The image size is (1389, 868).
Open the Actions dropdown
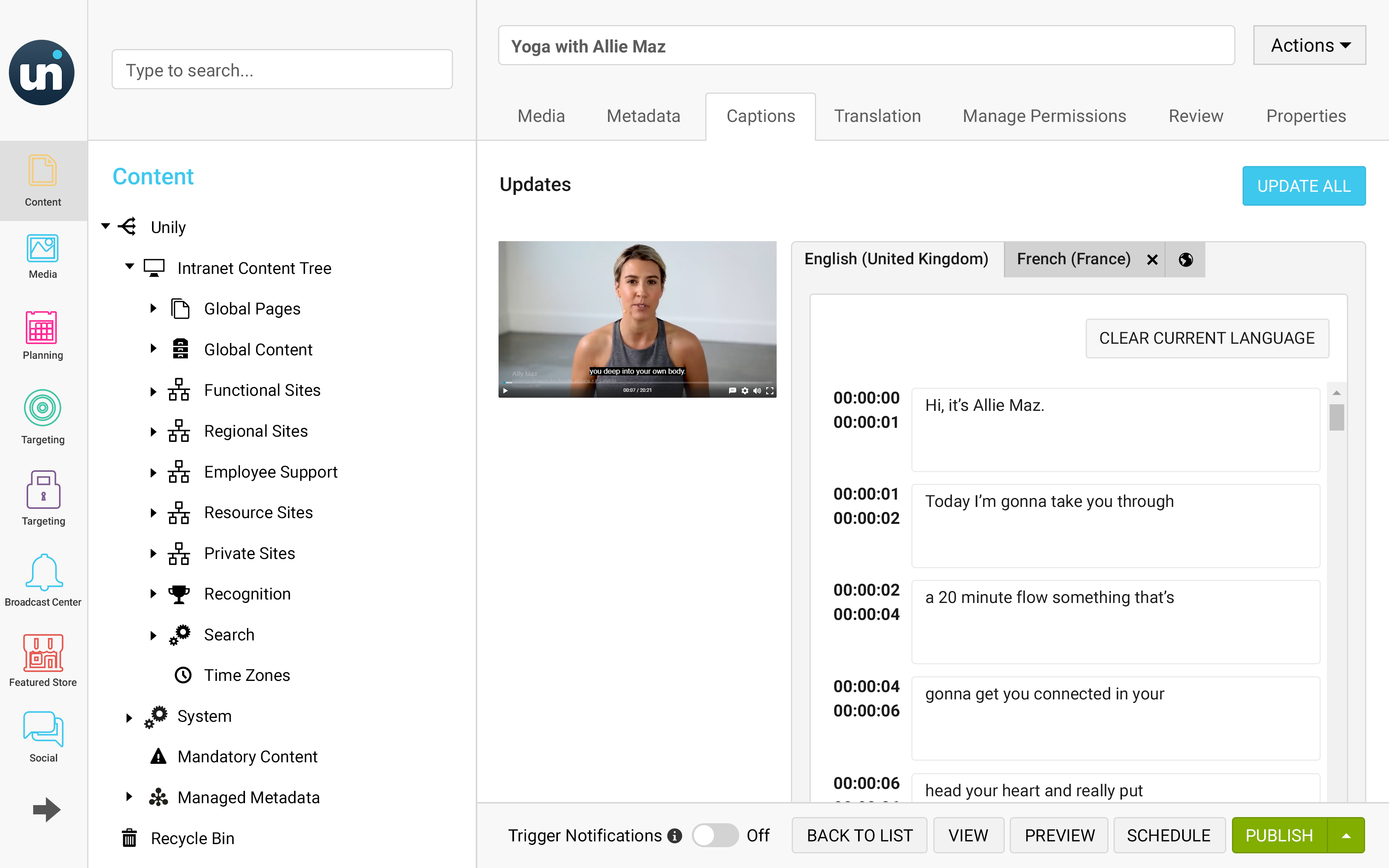1309,46
